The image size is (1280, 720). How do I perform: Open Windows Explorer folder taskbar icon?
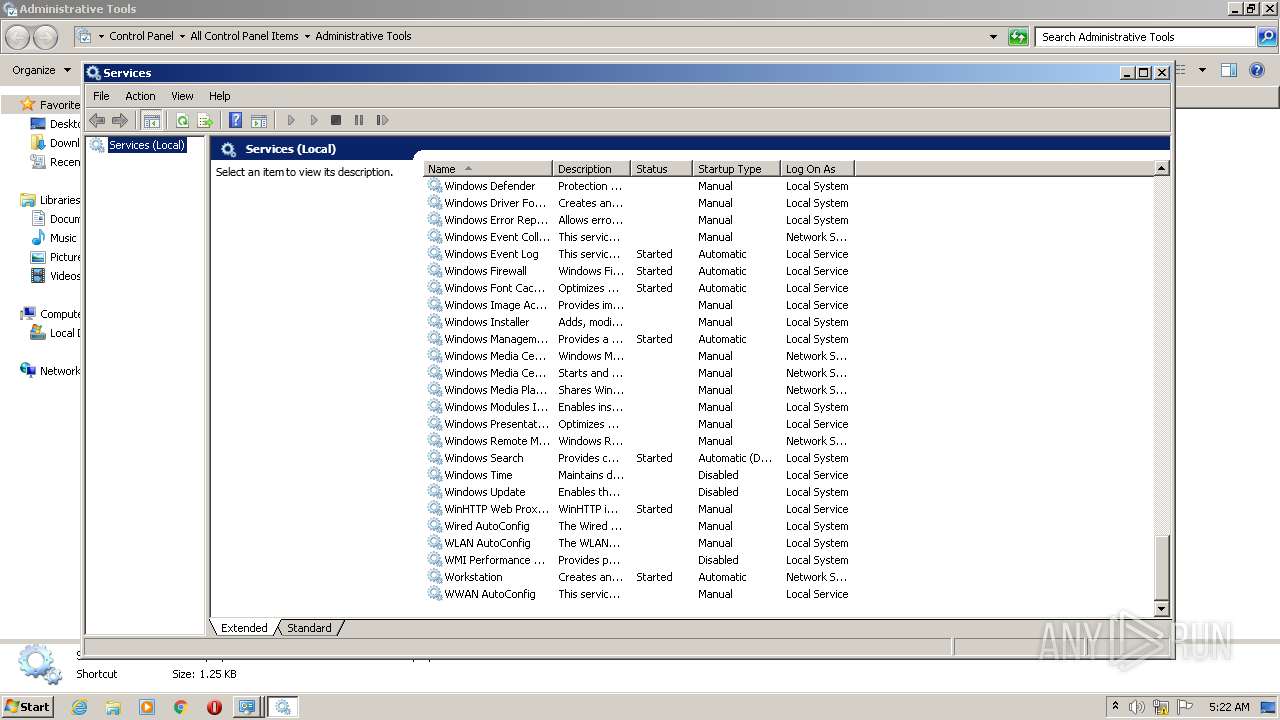tap(113, 707)
